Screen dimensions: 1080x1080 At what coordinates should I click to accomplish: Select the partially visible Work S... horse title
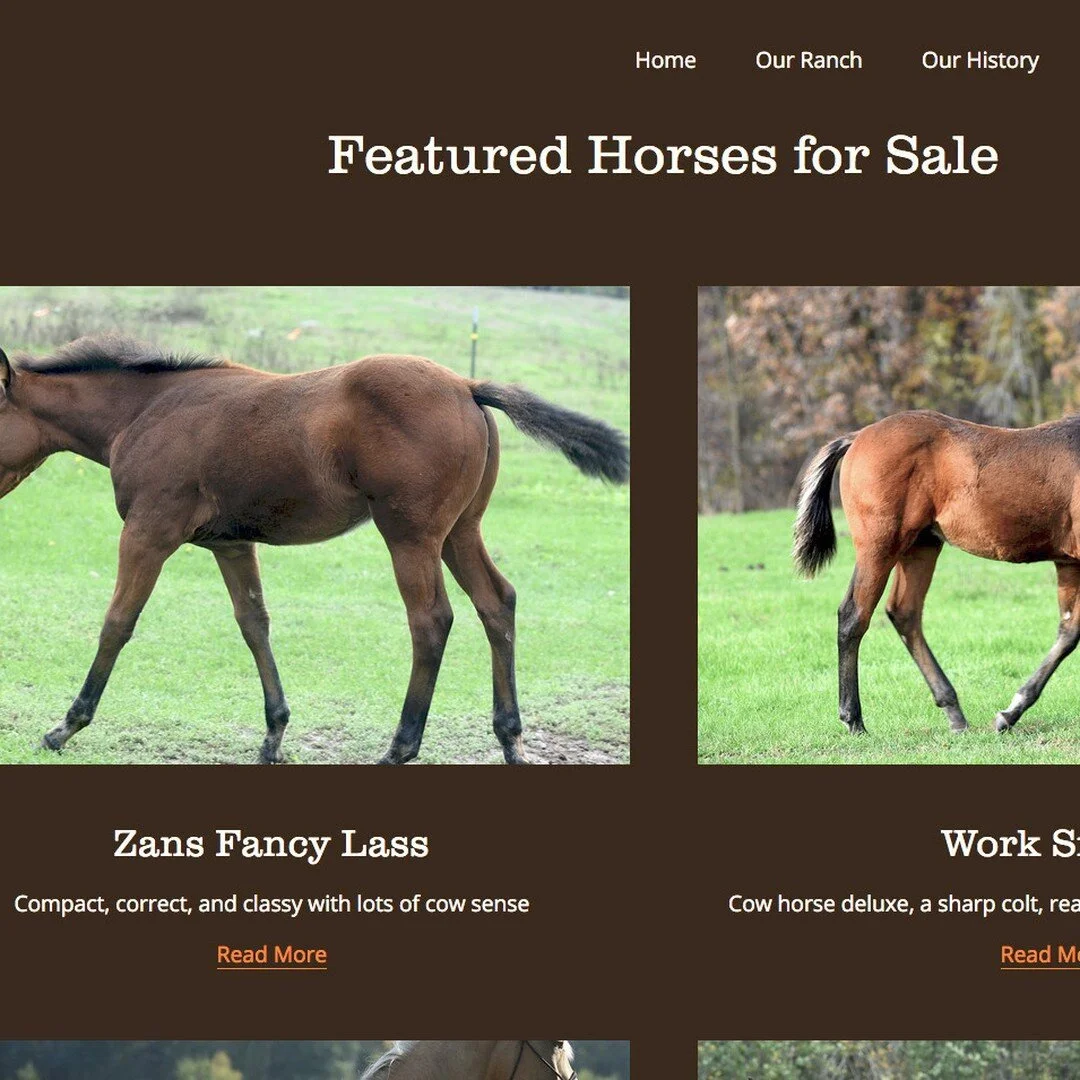1010,844
